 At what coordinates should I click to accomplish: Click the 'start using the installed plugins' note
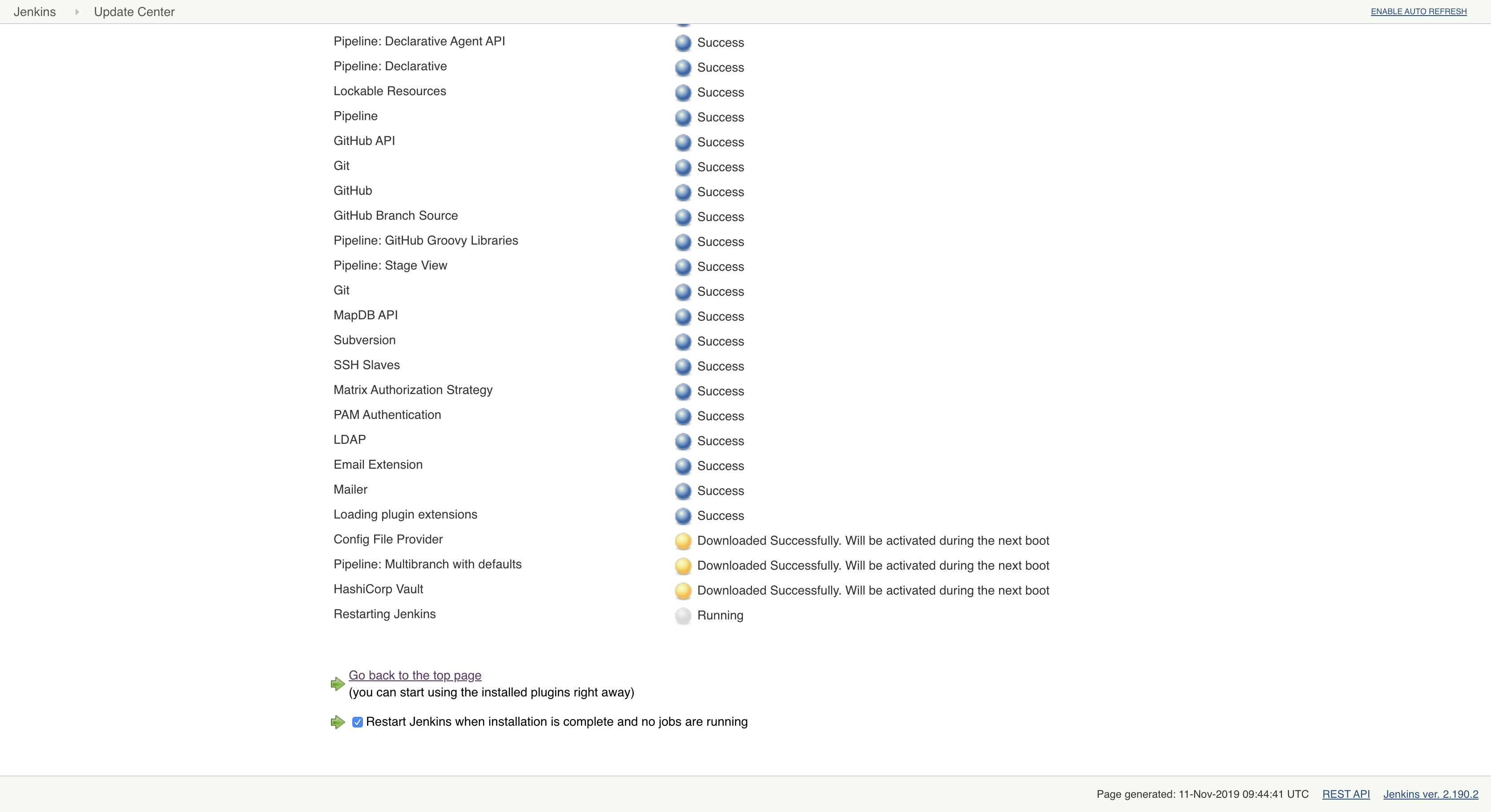pyautogui.click(x=491, y=692)
